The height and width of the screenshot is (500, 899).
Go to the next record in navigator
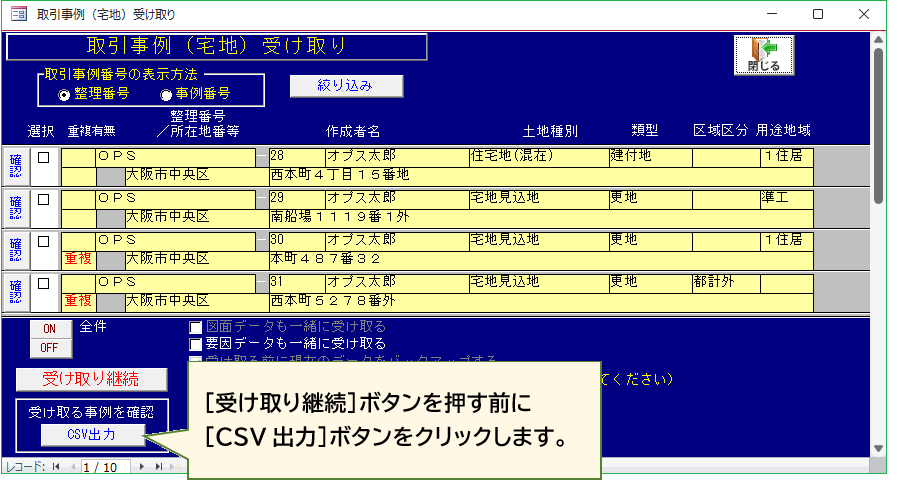(142, 467)
